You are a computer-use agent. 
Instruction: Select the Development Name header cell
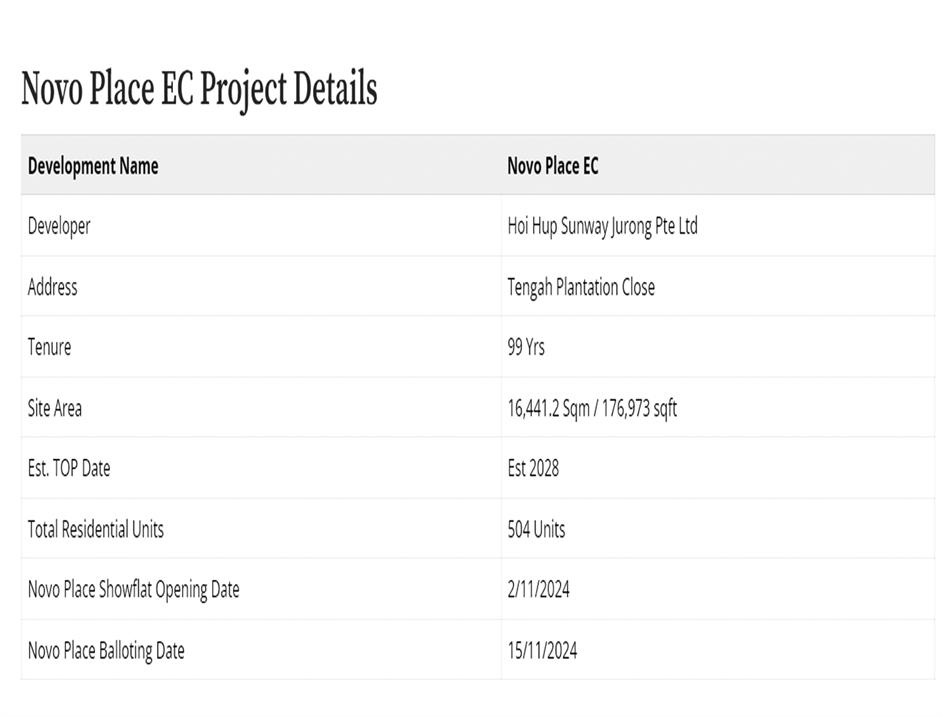[x=93, y=166]
